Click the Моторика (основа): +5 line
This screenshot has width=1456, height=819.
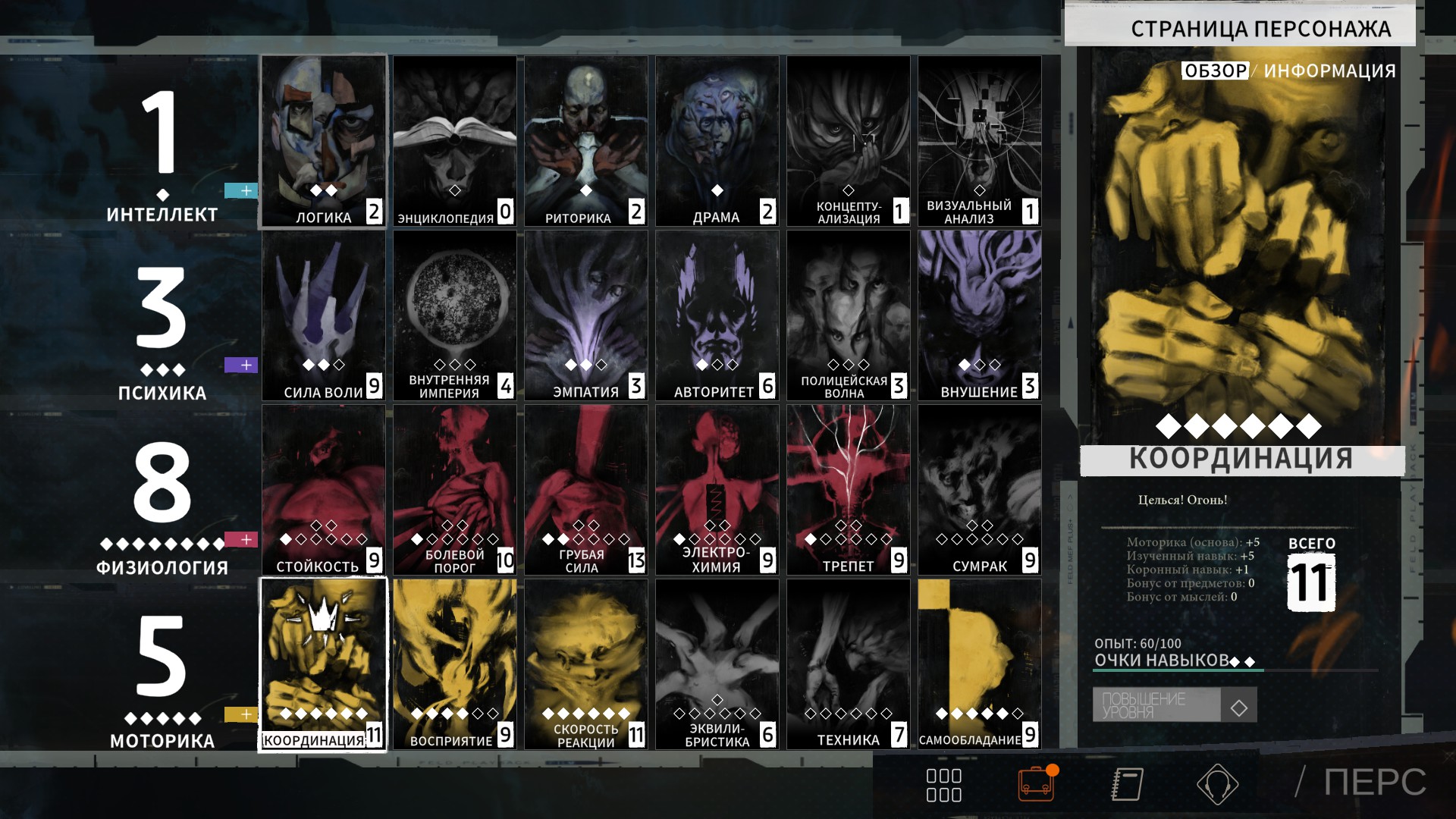coord(1193,542)
